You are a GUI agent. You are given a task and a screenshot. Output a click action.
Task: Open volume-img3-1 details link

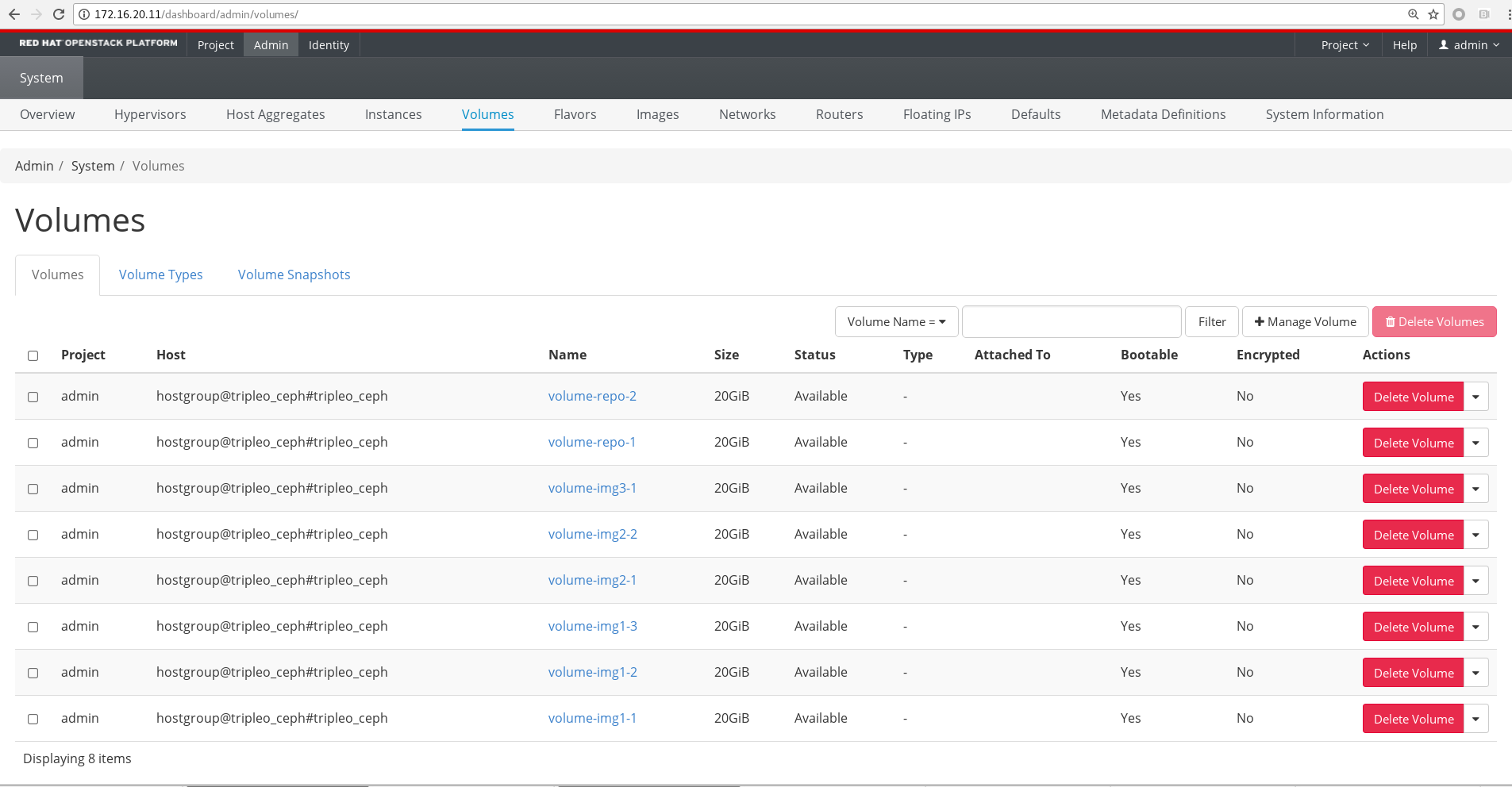click(x=592, y=488)
